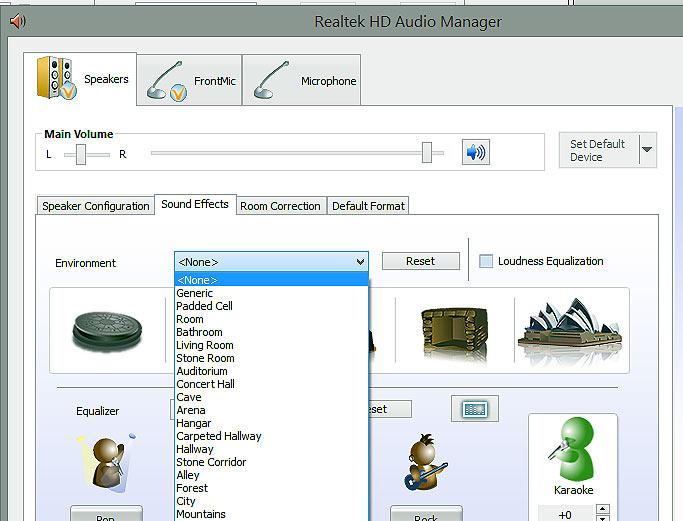Collapse the Environment combo box arrow

(x=360, y=262)
